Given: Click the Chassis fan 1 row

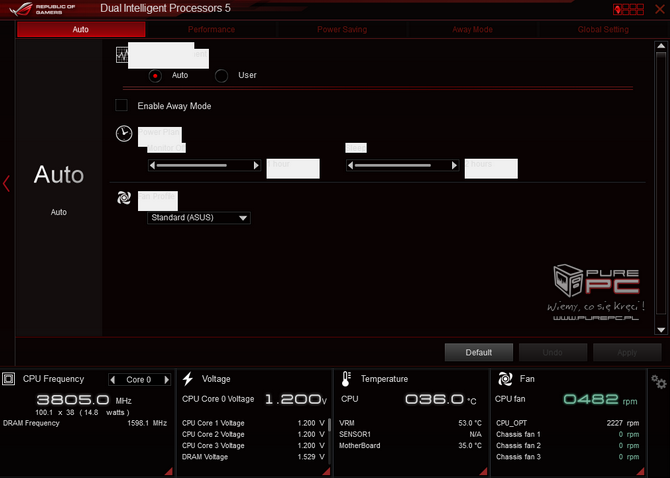Looking at the screenshot, I should 567,434.
